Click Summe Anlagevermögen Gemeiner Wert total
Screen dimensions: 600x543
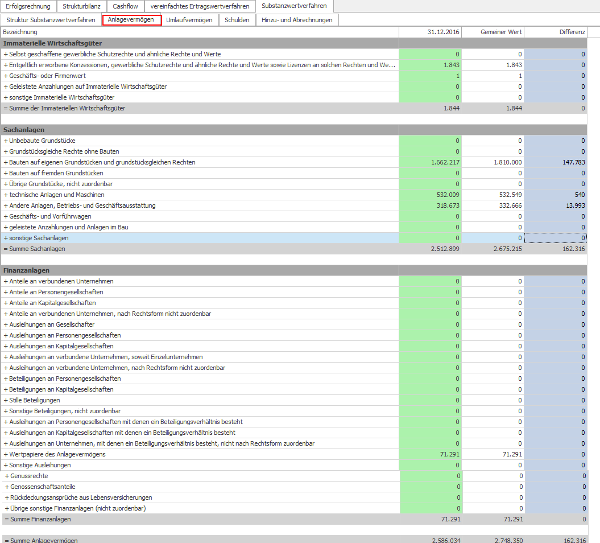click(509, 540)
